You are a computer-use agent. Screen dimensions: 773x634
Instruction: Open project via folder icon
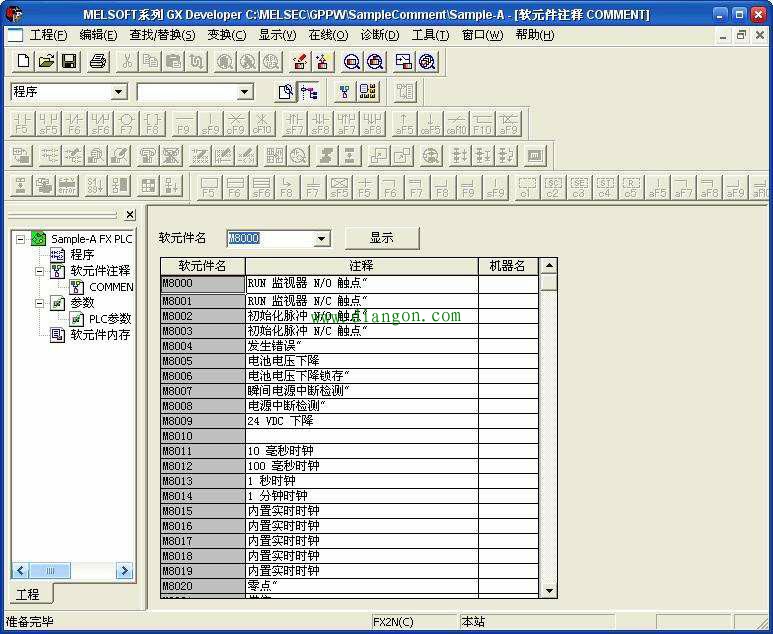pyautogui.click(x=46, y=62)
